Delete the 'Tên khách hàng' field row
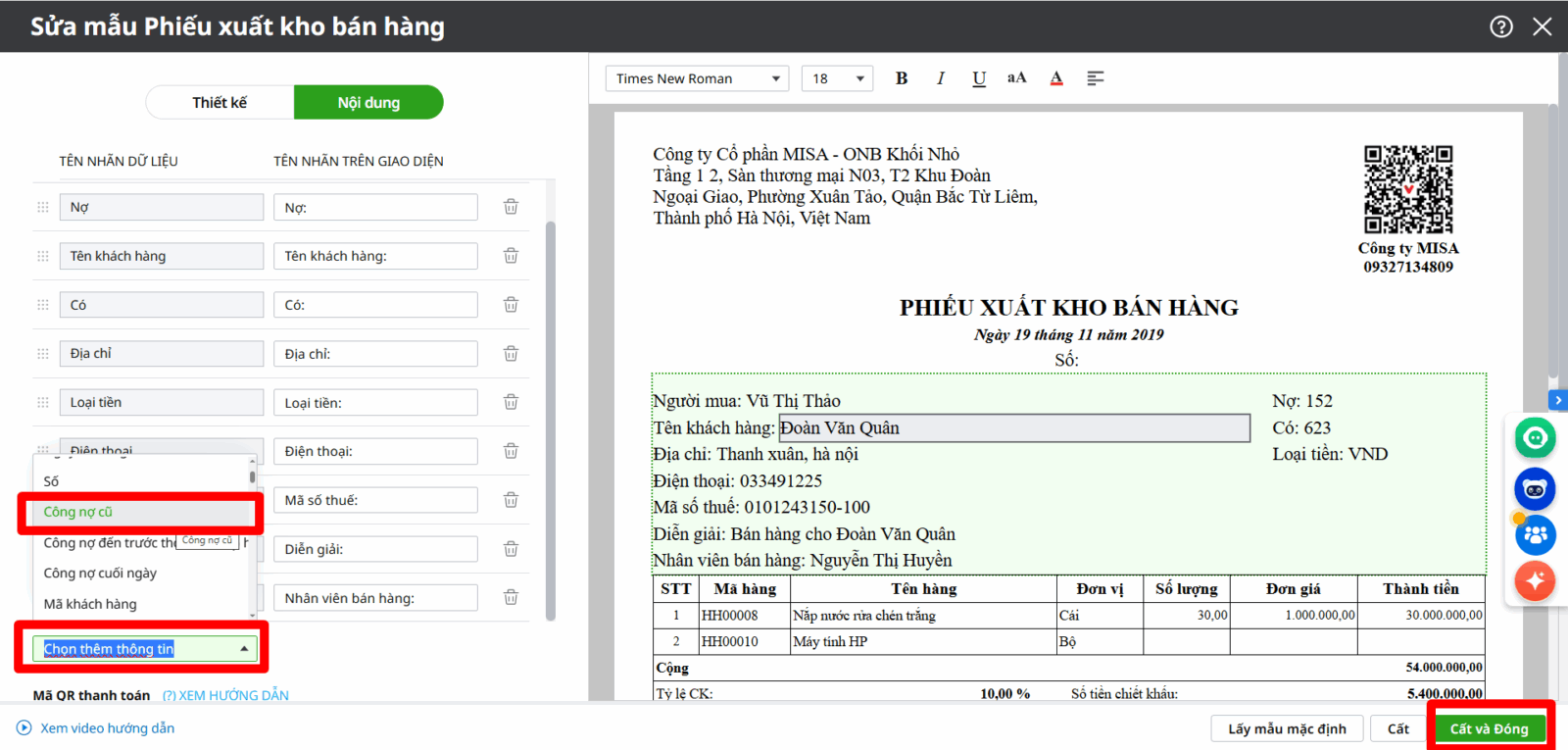Viewport: 1568px width, 750px height. (511, 256)
